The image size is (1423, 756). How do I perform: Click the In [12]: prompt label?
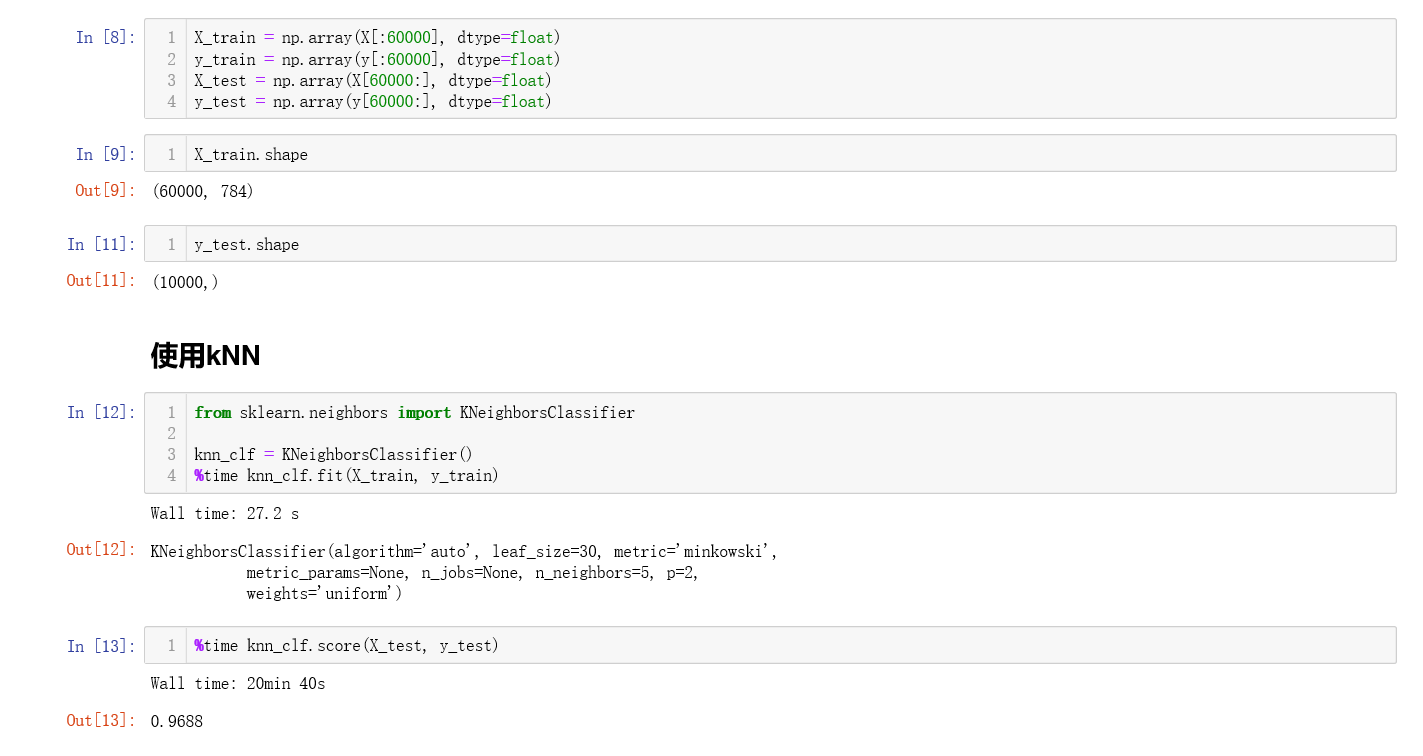pyautogui.click(x=101, y=412)
